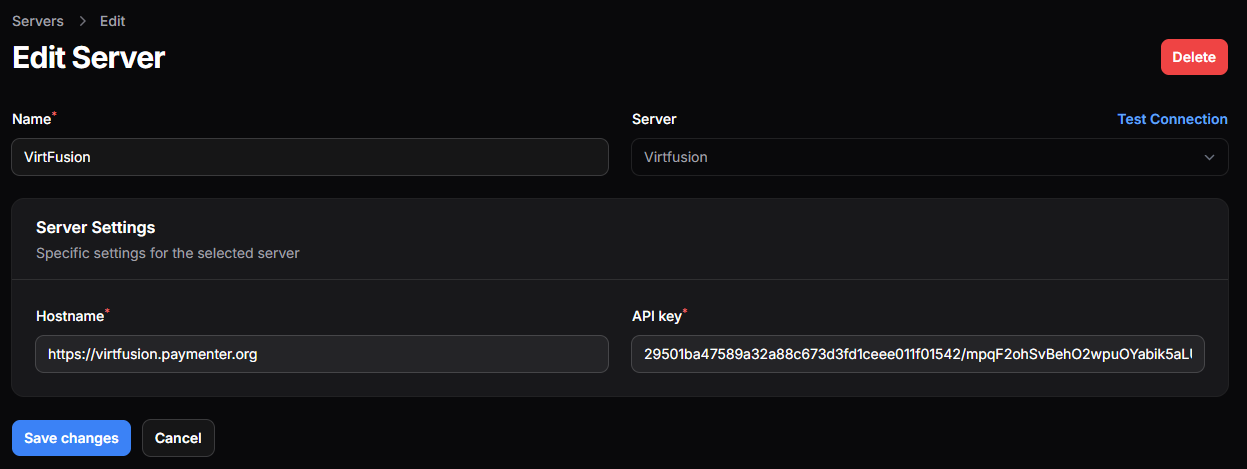1247x469 pixels.
Task: Click the Hostname field label
Action: (x=69, y=316)
